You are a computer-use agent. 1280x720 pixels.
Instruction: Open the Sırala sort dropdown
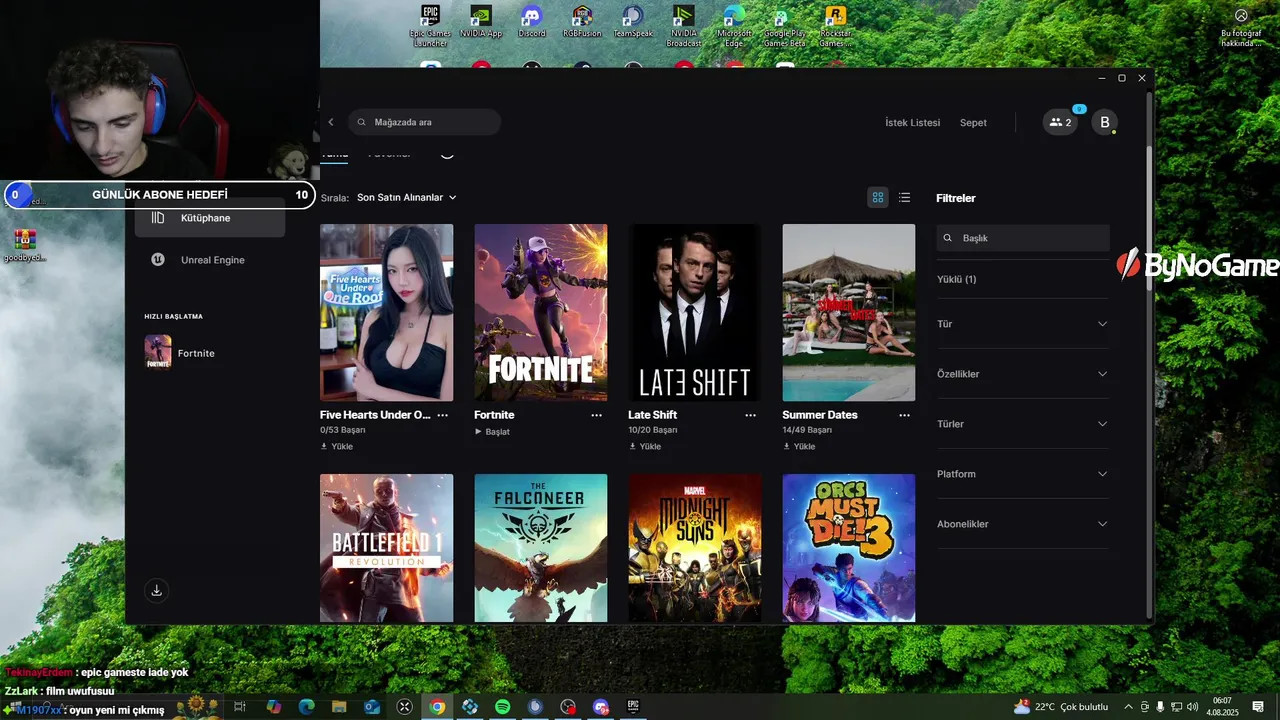[406, 198]
